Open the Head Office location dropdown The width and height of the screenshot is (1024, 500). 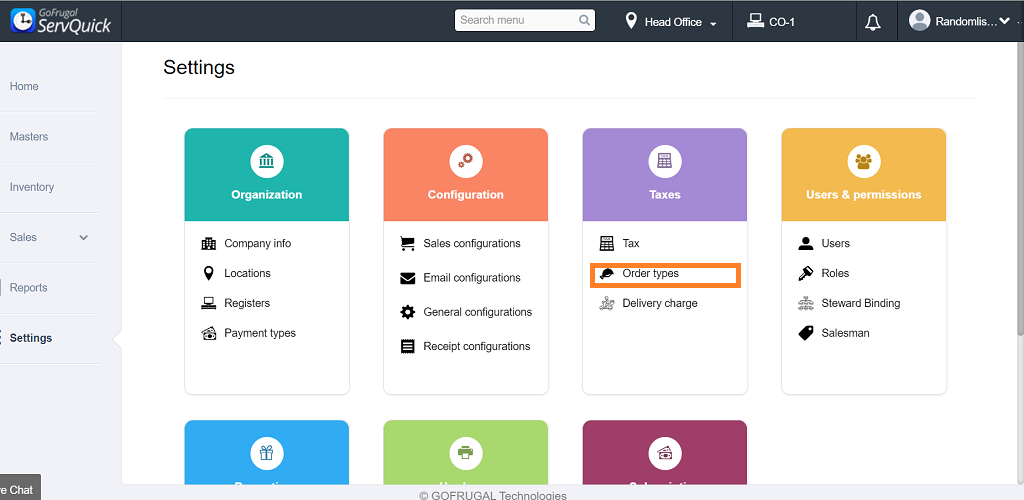tap(672, 22)
